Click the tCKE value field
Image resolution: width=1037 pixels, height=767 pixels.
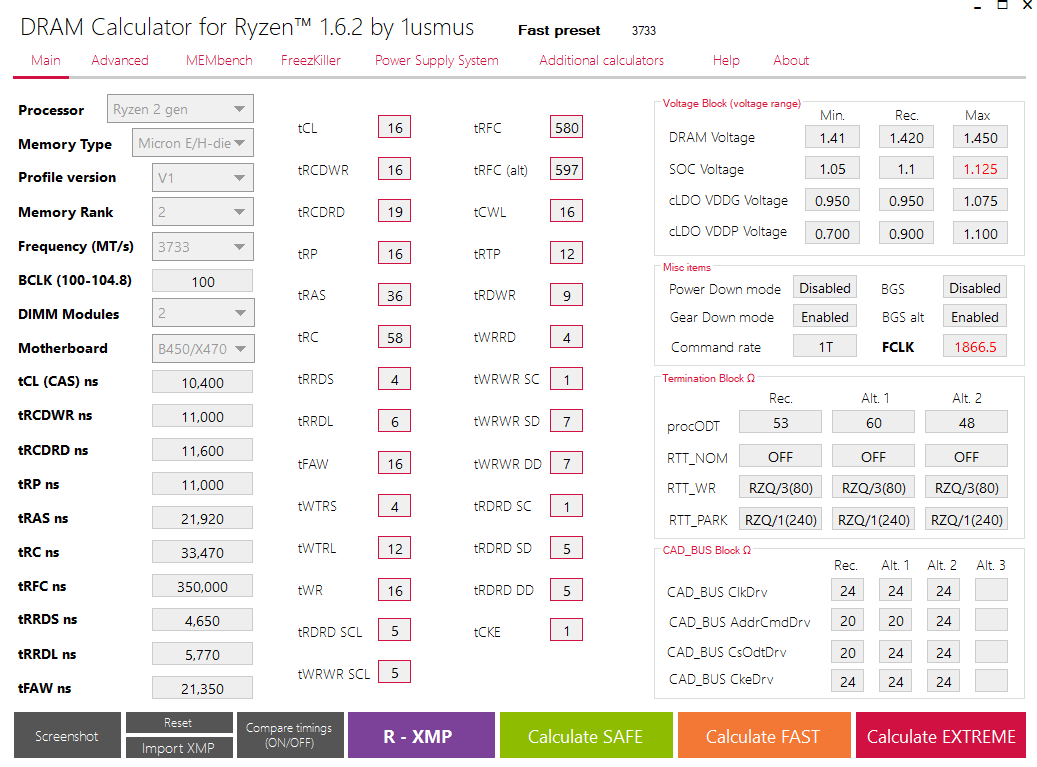click(x=567, y=631)
